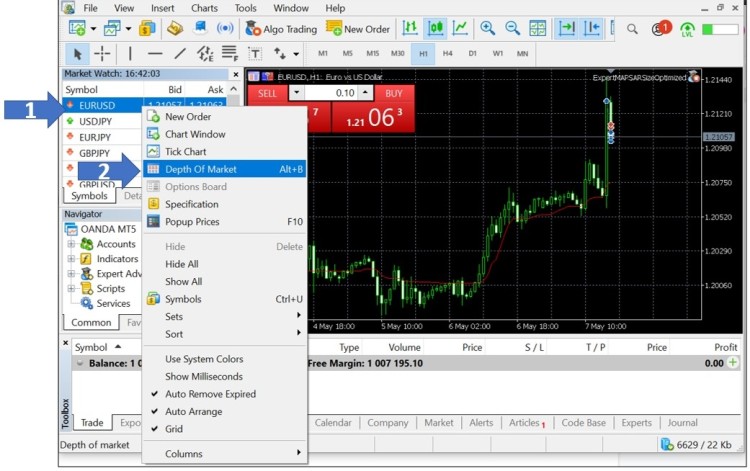The height and width of the screenshot is (471, 750).
Task: Switch to the H4 timeframe
Action: [x=447, y=53]
